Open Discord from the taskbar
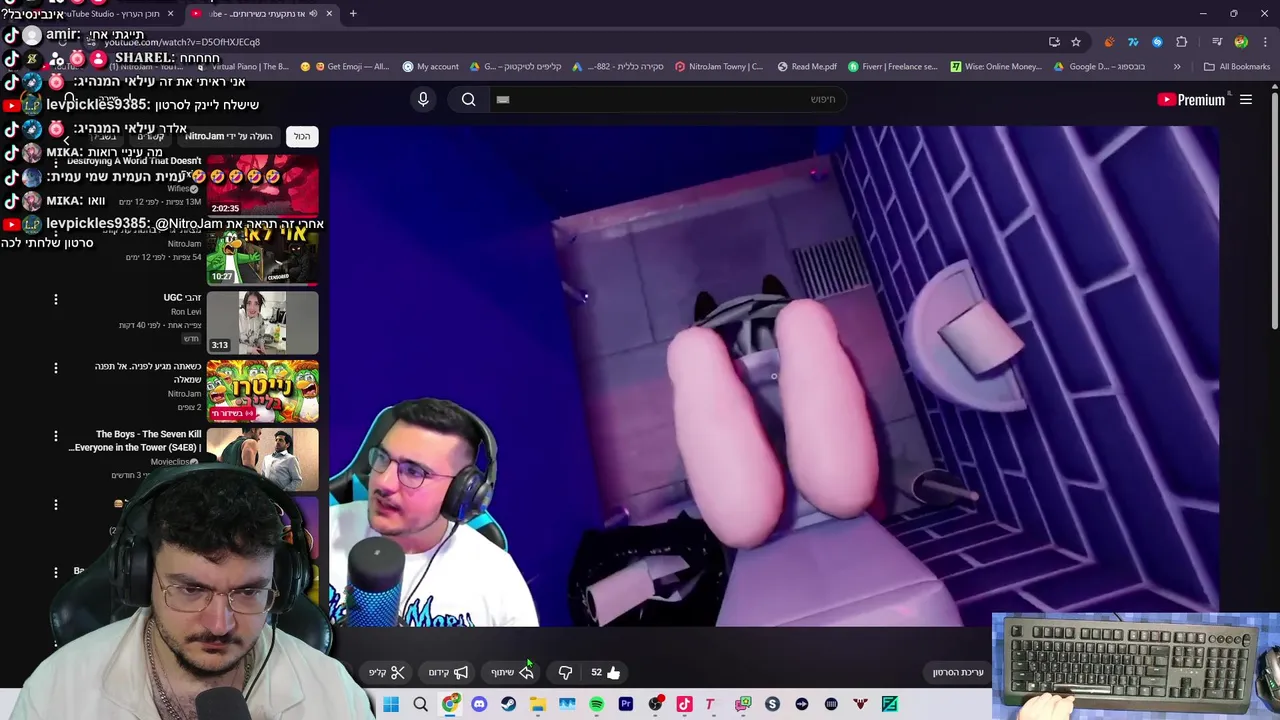The height and width of the screenshot is (720, 1280). pos(479,704)
